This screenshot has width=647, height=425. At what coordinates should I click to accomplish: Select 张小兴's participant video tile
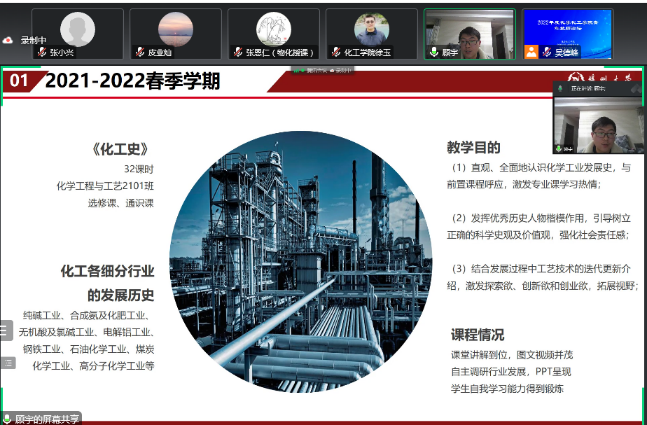coord(78,32)
